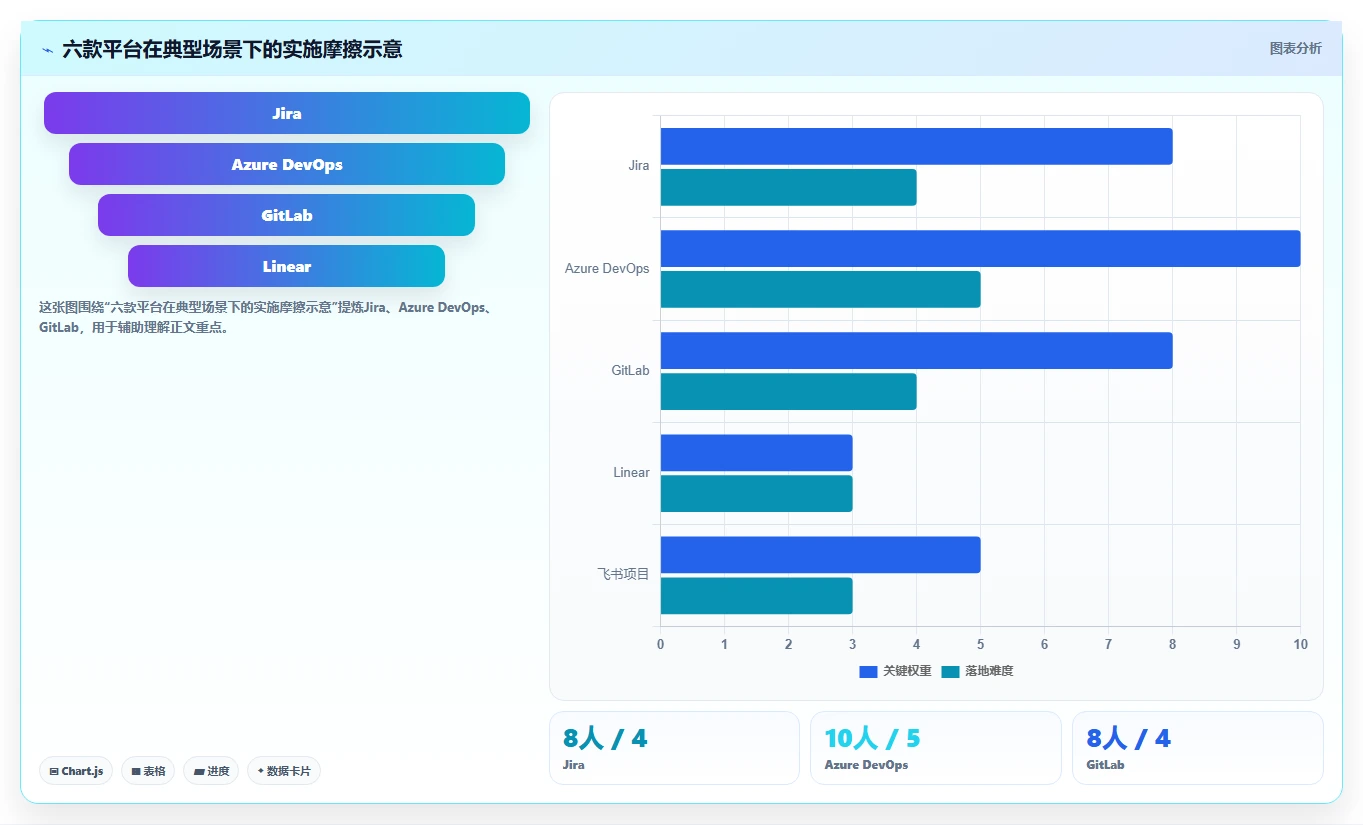
Task: Click the Chart.js tag chip
Action: [x=77, y=771]
